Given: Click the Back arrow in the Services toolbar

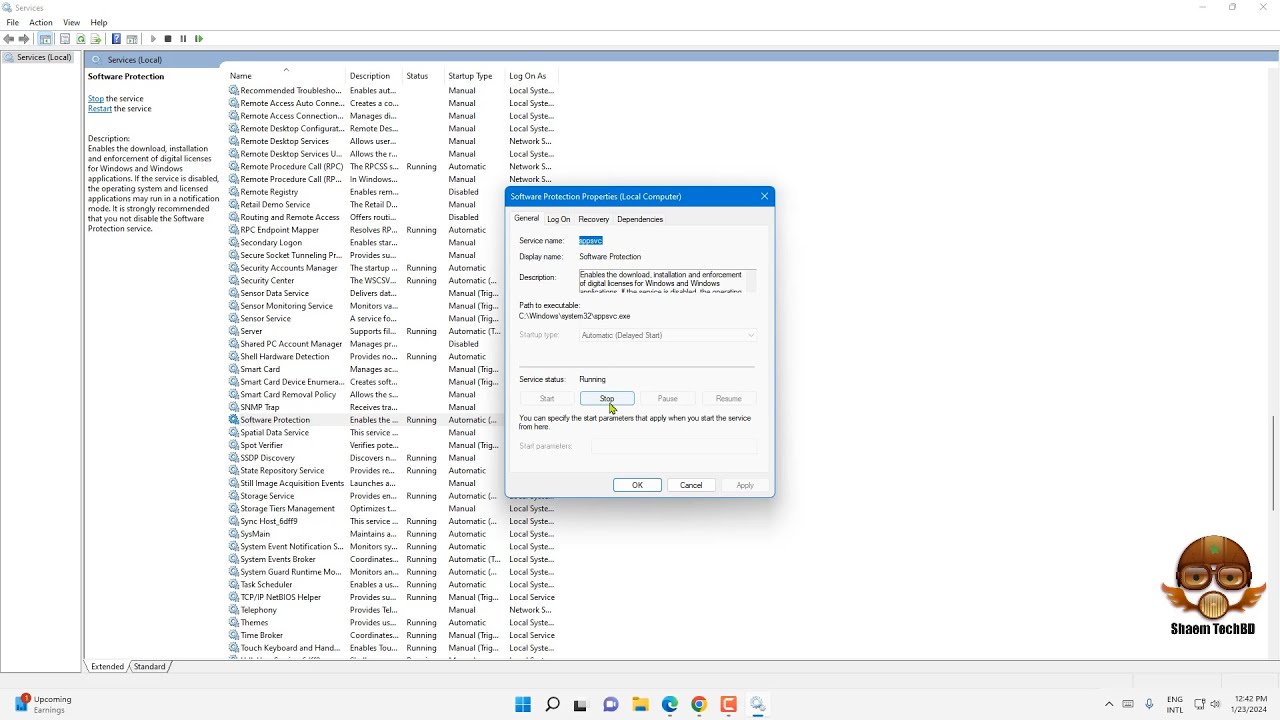Looking at the screenshot, I should point(9,39).
